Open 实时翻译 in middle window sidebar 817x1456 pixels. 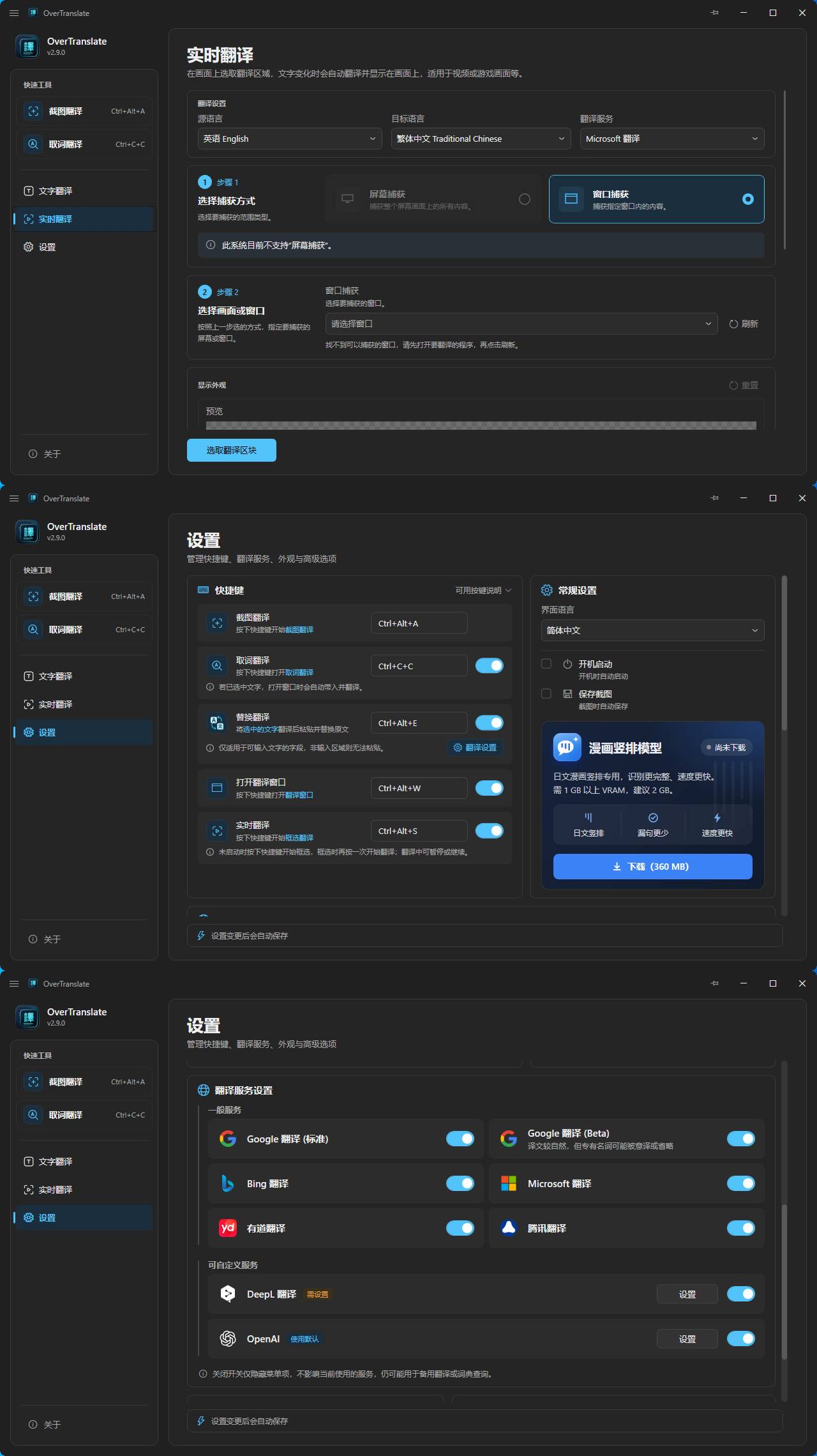(x=84, y=704)
